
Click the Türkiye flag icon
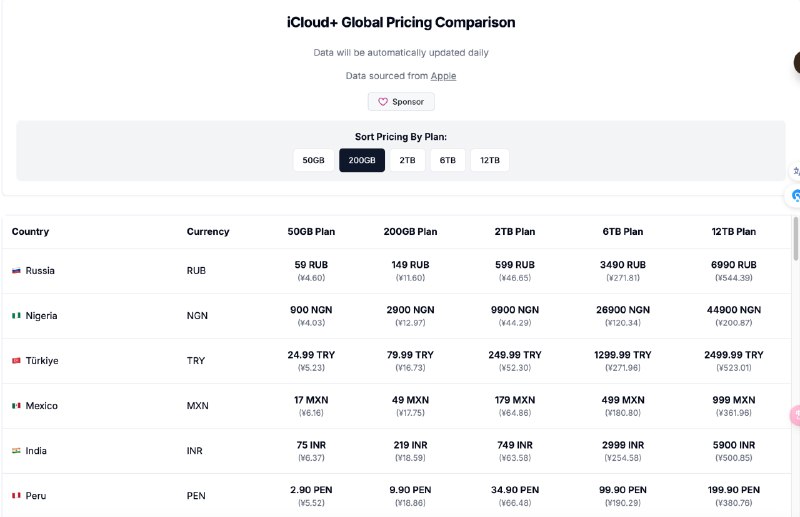16,361
